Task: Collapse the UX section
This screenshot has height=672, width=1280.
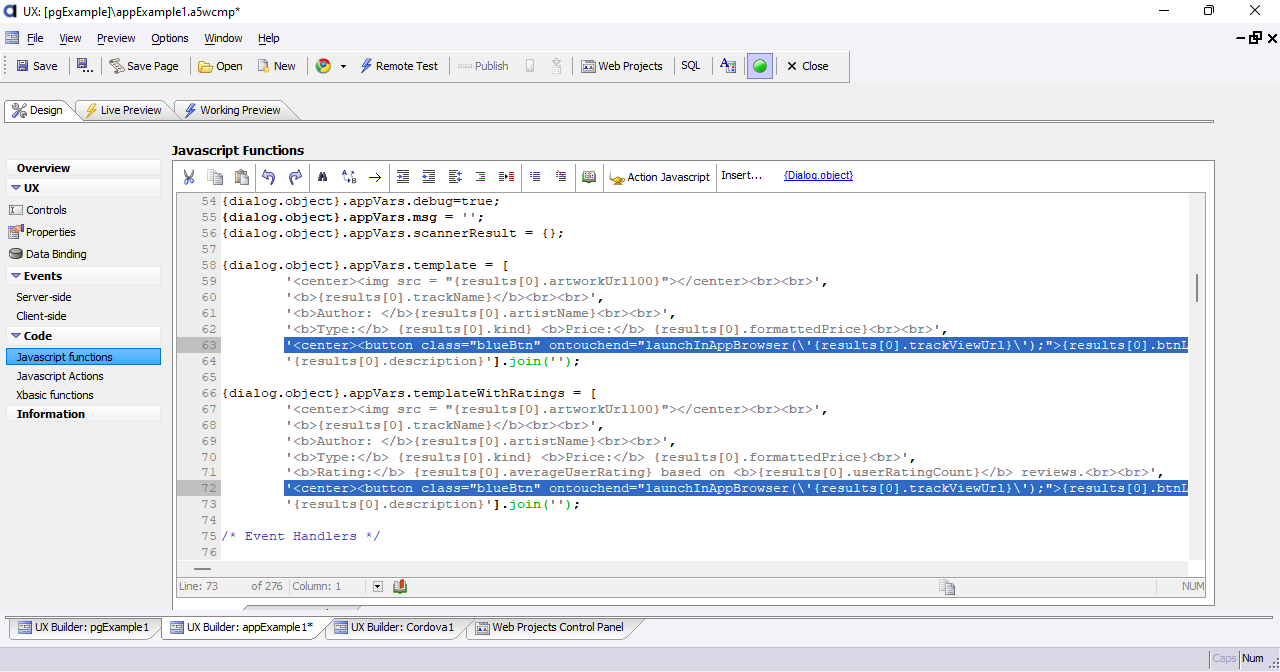Action: [16, 188]
